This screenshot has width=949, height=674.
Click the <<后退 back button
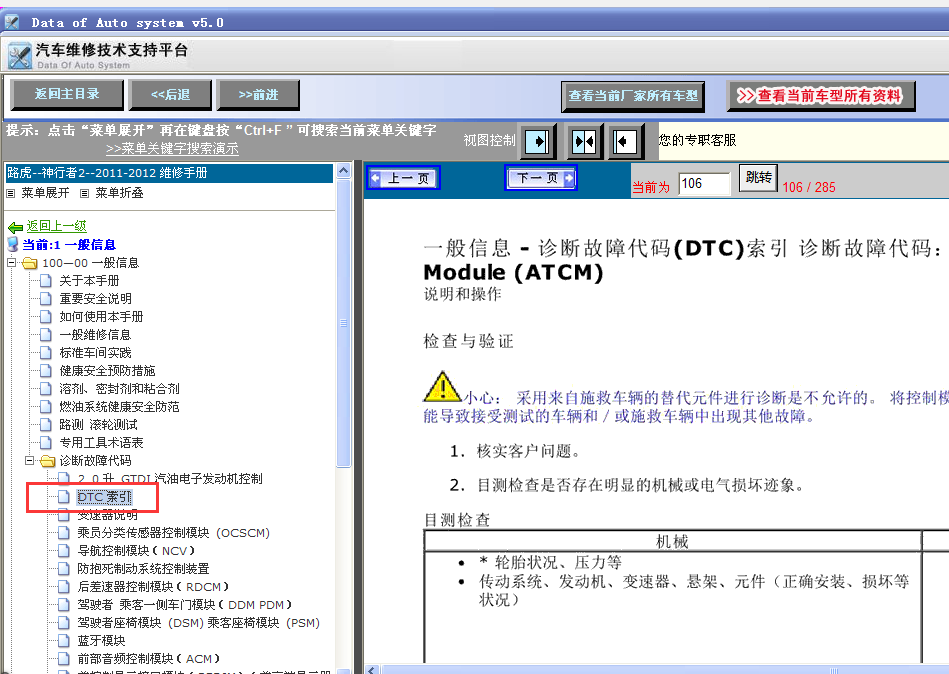point(170,95)
